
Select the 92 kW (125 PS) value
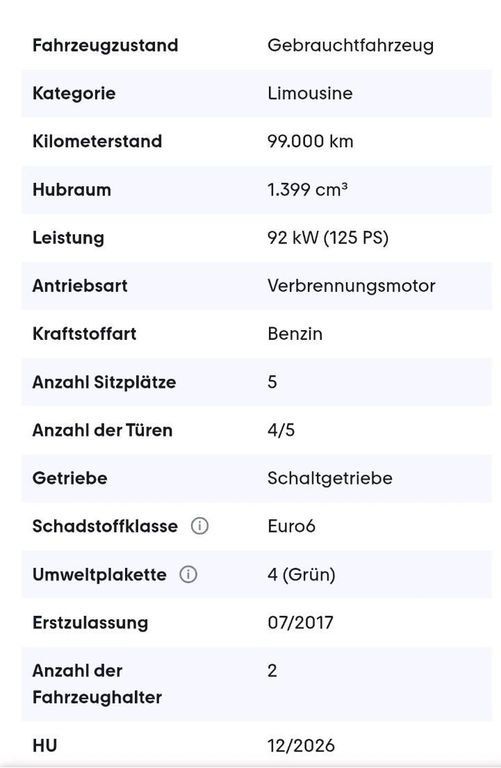click(x=328, y=238)
